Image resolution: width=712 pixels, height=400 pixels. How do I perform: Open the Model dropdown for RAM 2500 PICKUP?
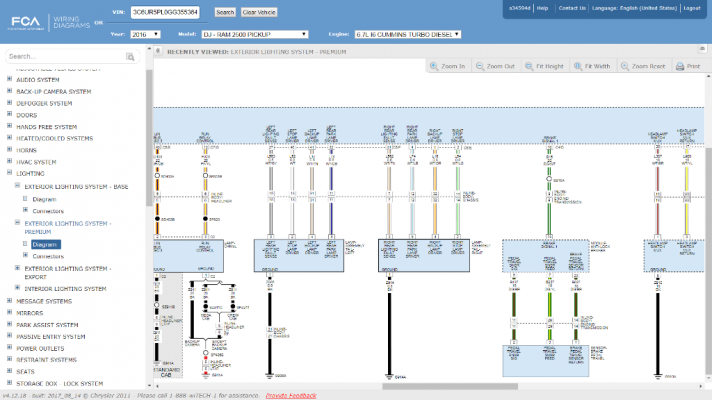255,35
